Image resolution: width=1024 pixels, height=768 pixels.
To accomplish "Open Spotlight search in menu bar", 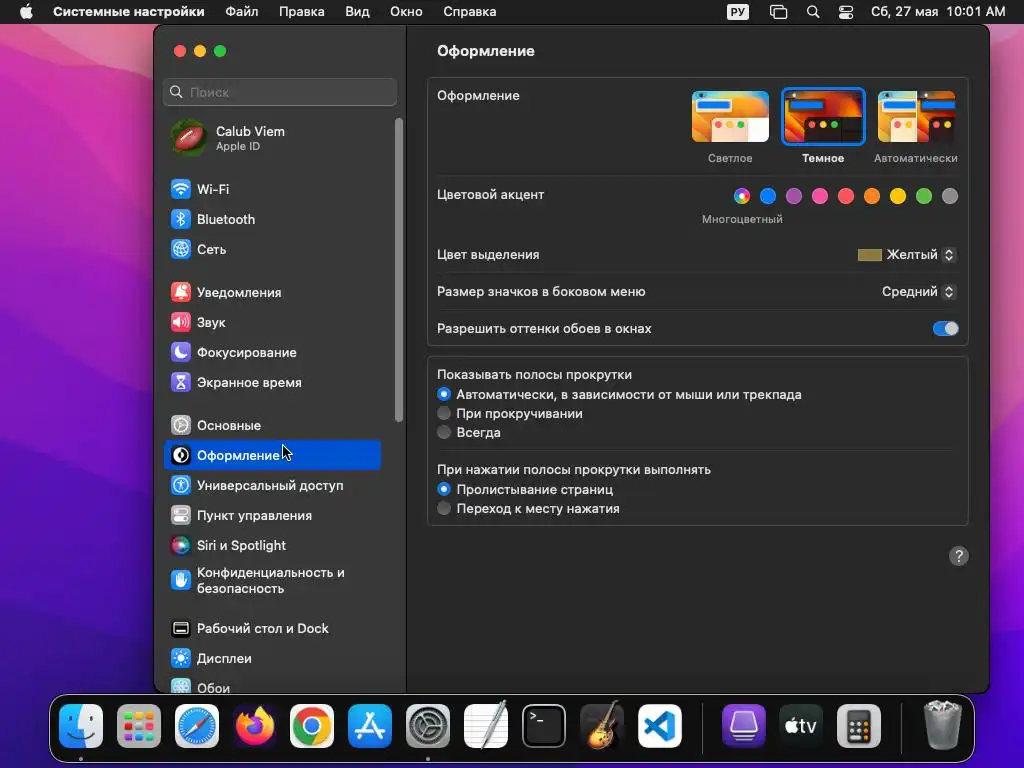I will tap(813, 12).
